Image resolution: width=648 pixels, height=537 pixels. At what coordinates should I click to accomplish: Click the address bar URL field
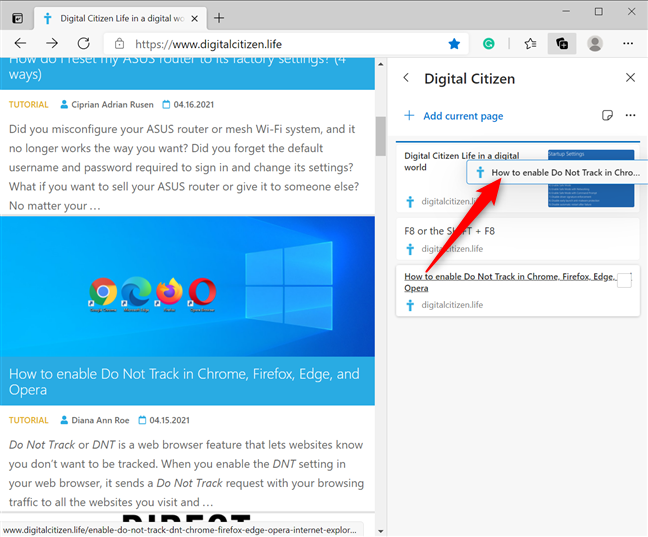tap(286, 44)
